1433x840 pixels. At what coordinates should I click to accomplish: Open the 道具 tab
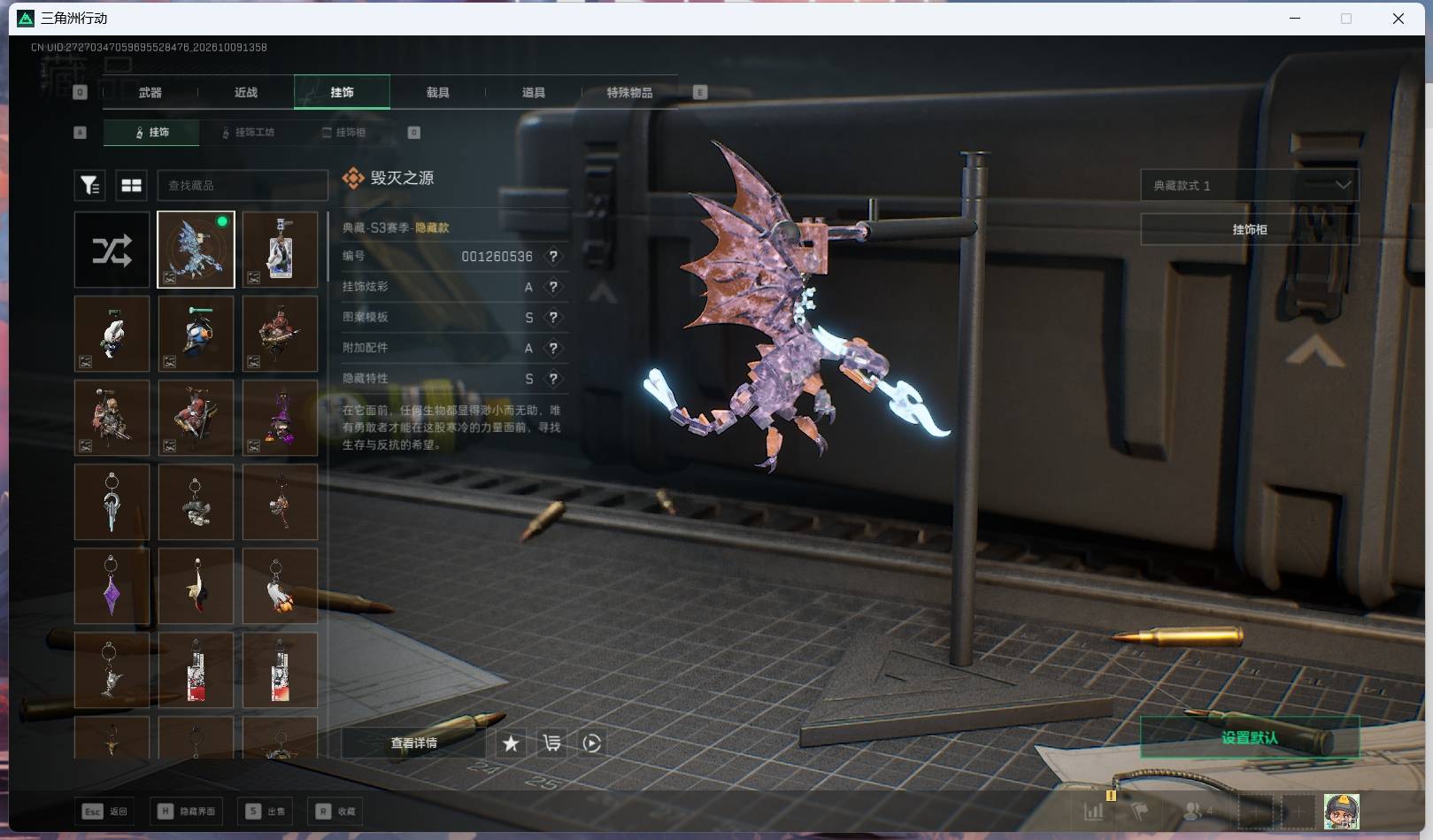point(533,92)
